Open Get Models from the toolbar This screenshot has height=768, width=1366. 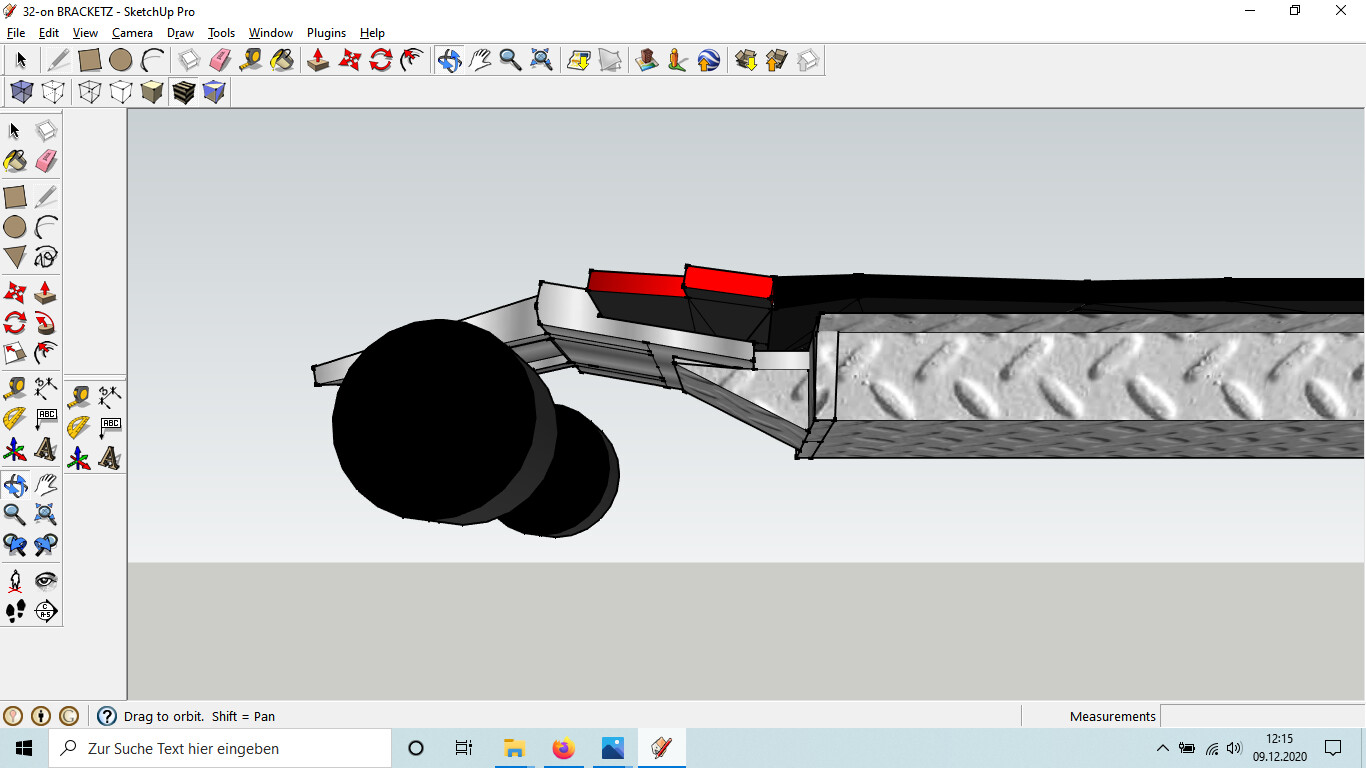point(745,61)
